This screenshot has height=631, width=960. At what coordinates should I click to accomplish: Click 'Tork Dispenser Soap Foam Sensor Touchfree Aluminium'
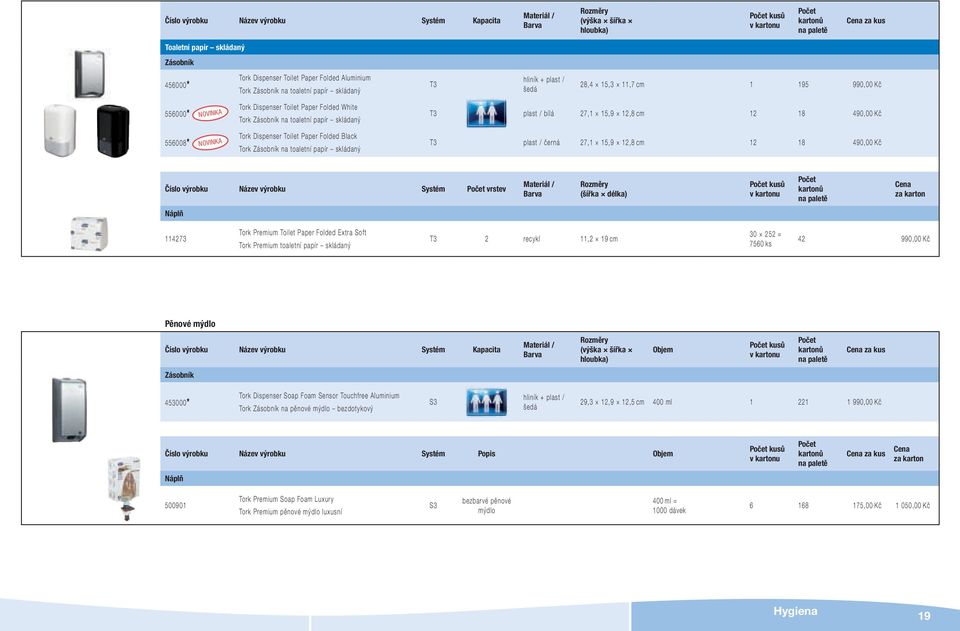pyautogui.click(x=319, y=396)
